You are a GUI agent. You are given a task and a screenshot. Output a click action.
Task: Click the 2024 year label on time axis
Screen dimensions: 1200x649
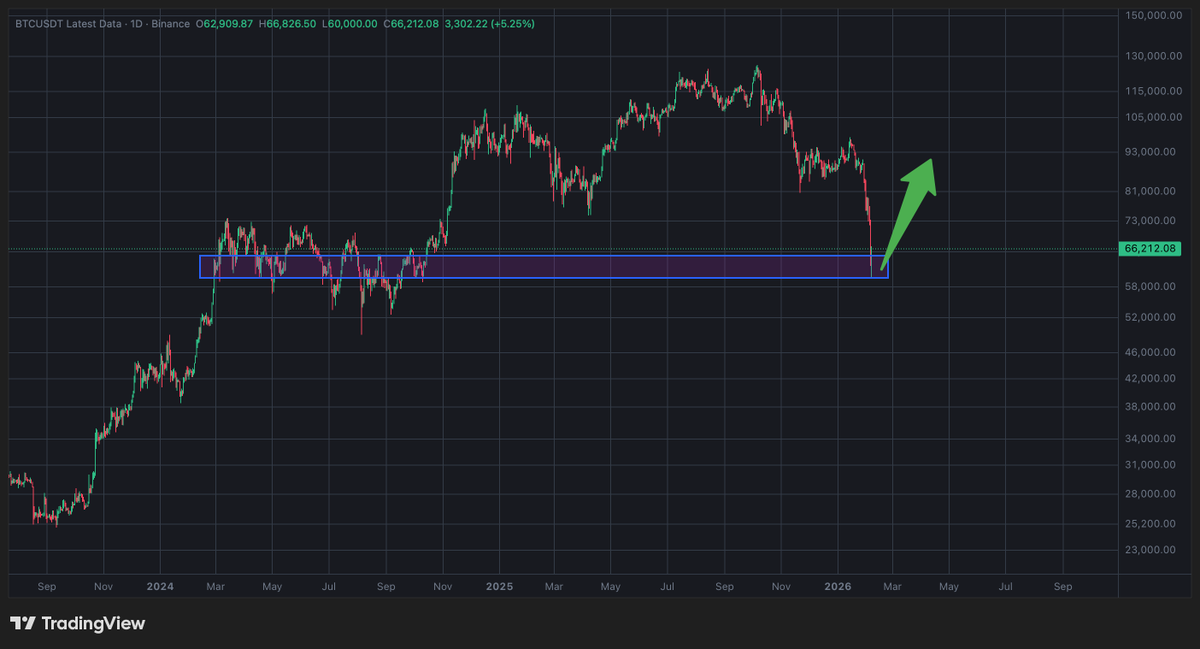pos(159,587)
